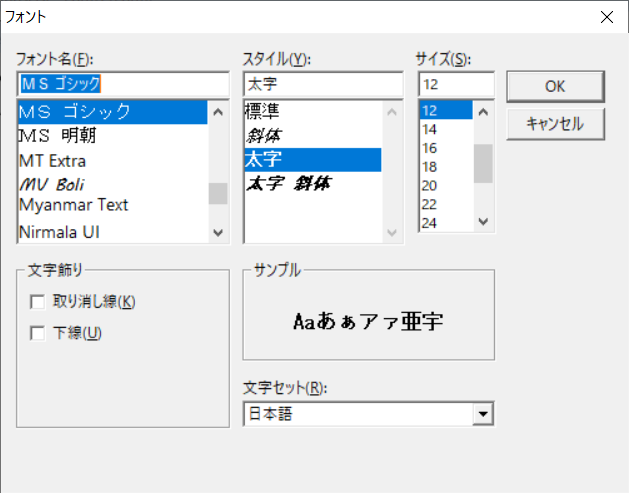Enable the 取り消し線 checkbox
Image resolution: width=629 pixels, height=493 pixels.
(x=37, y=302)
